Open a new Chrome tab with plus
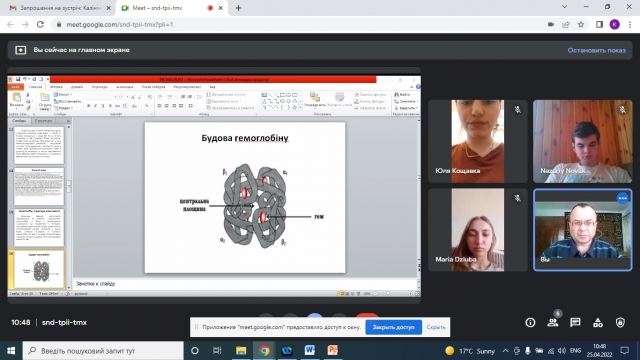Image resolution: width=640 pixels, height=360 pixels. pos(238,8)
